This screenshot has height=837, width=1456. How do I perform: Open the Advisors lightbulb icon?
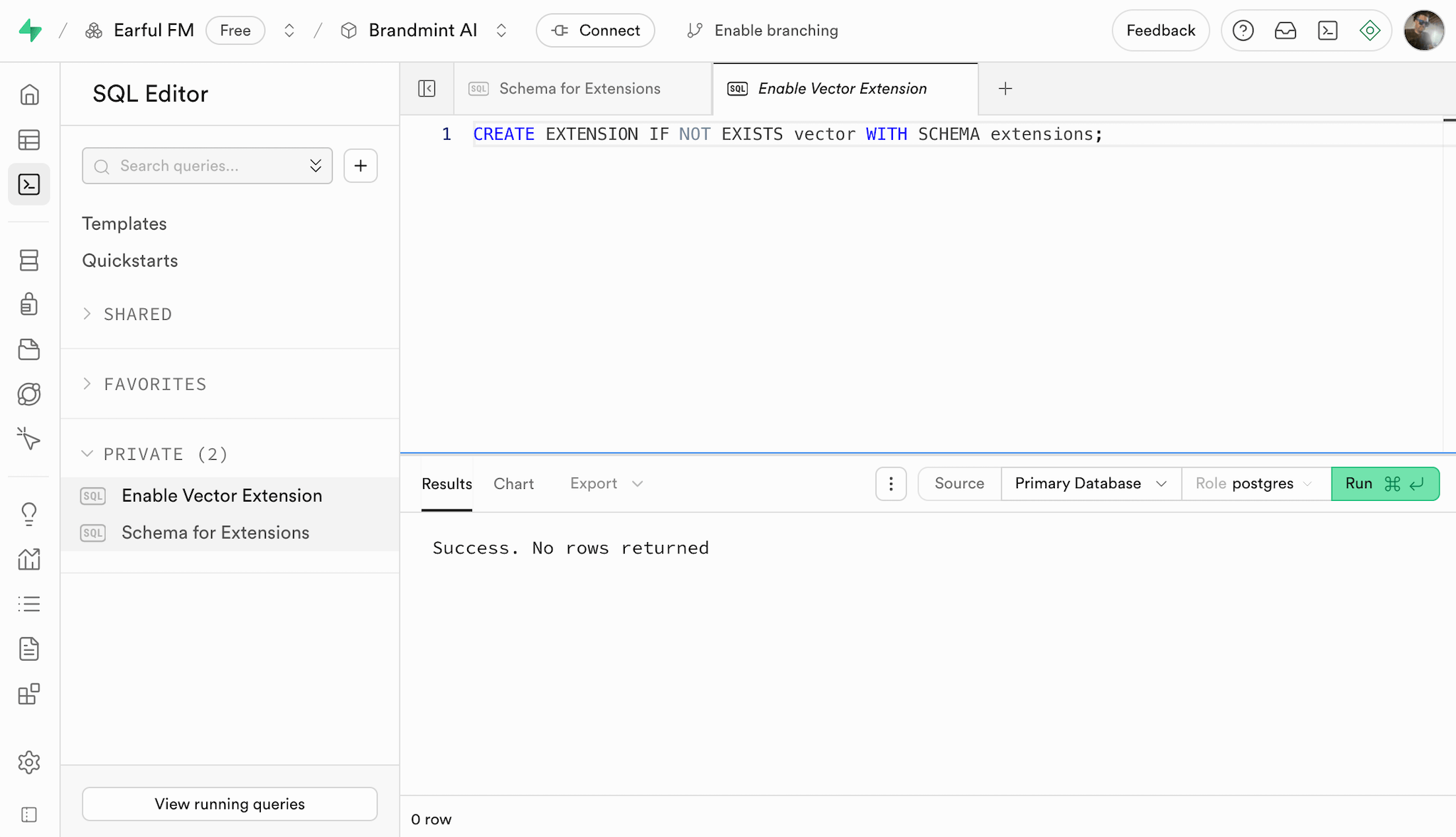[x=29, y=513]
